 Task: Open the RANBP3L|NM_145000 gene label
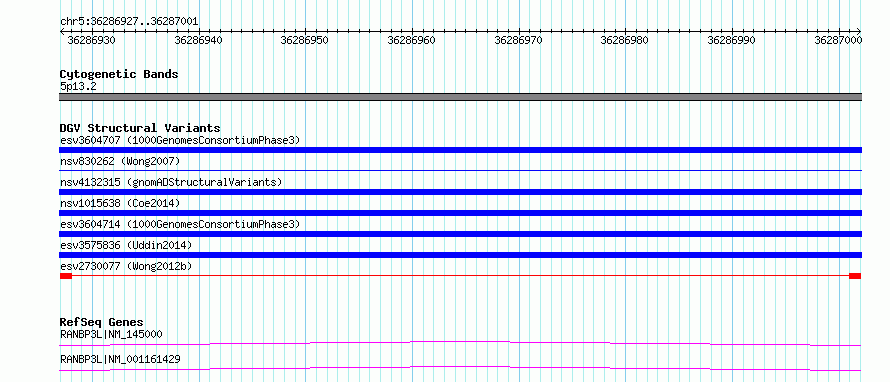coord(111,334)
